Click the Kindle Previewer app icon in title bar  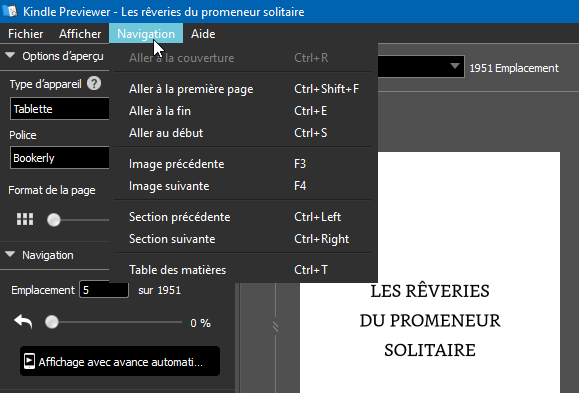pyautogui.click(x=10, y=11)
